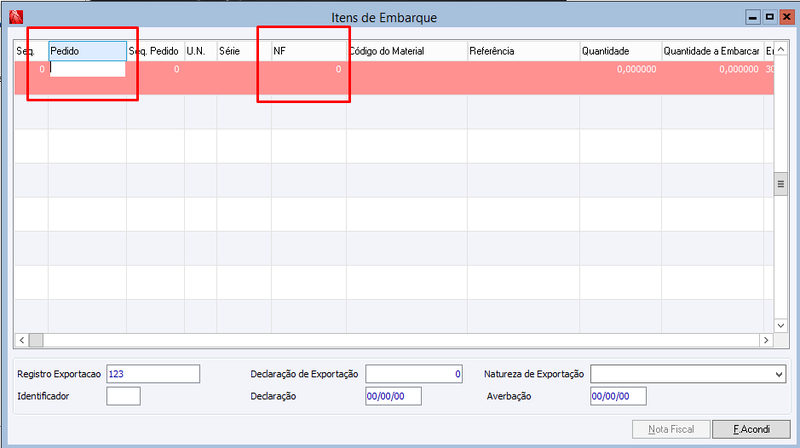Click the vertical scrollbar thumb

(x=781, y=184)
